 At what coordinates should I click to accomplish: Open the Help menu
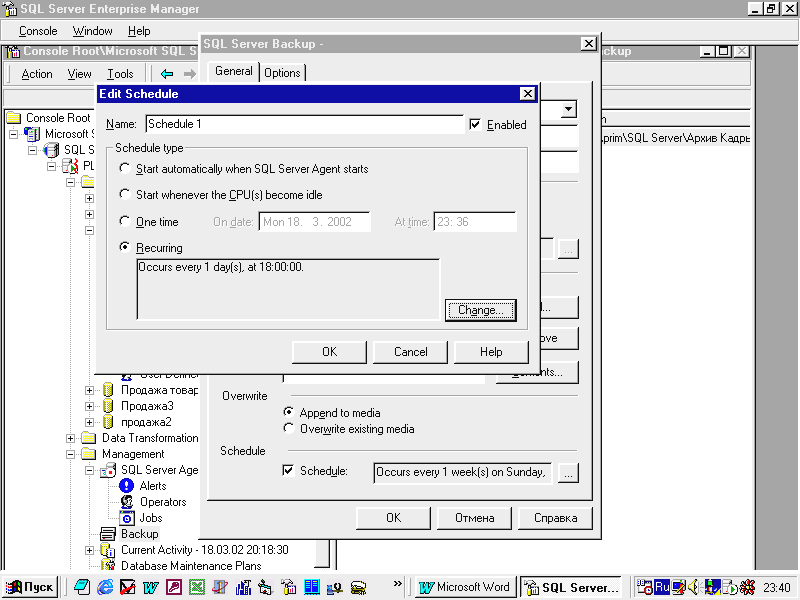[x=139, y=31]
